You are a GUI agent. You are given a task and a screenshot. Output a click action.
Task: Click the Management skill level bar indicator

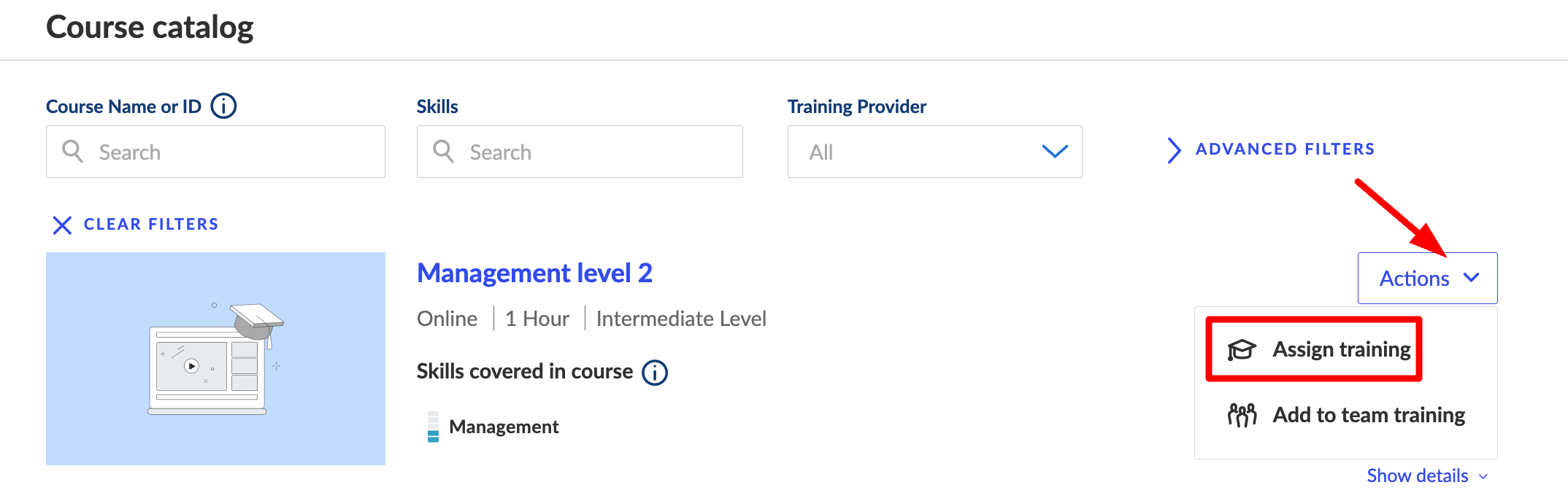[x=433, y=427]
